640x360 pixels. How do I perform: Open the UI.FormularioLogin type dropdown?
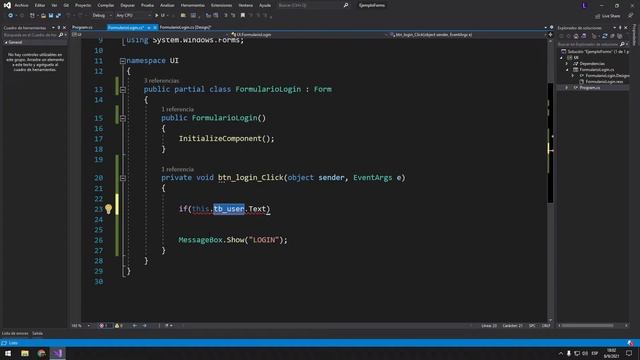coord(309,35)
